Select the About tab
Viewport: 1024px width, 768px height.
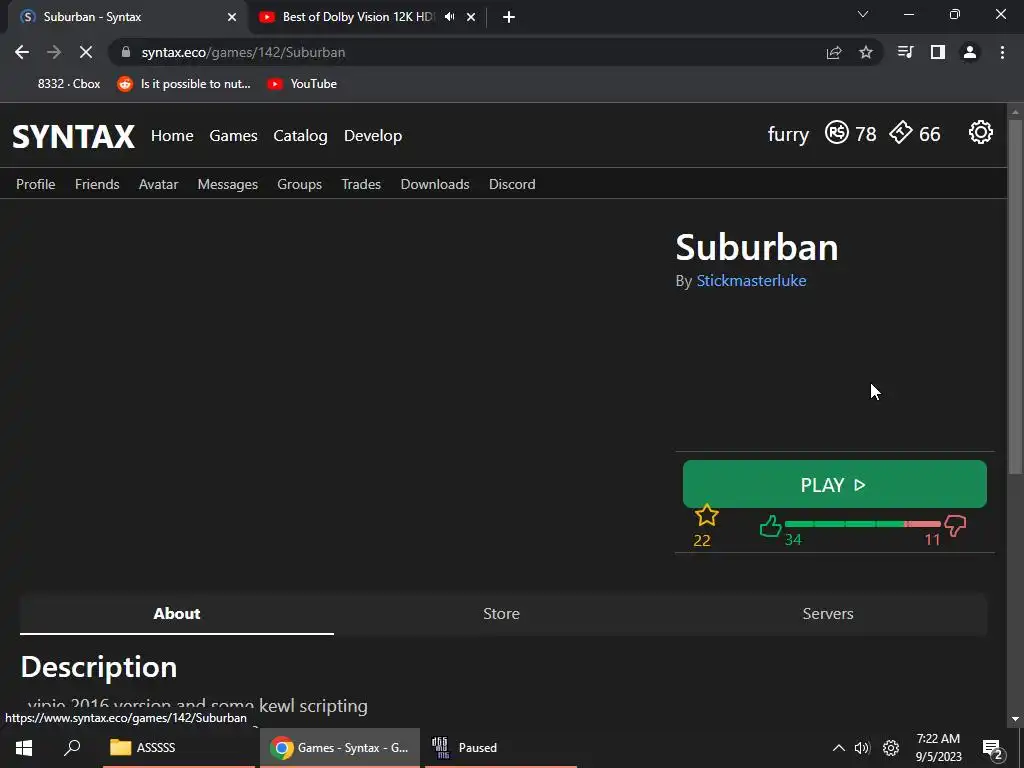pyautogui.click(x=177, y=613)
